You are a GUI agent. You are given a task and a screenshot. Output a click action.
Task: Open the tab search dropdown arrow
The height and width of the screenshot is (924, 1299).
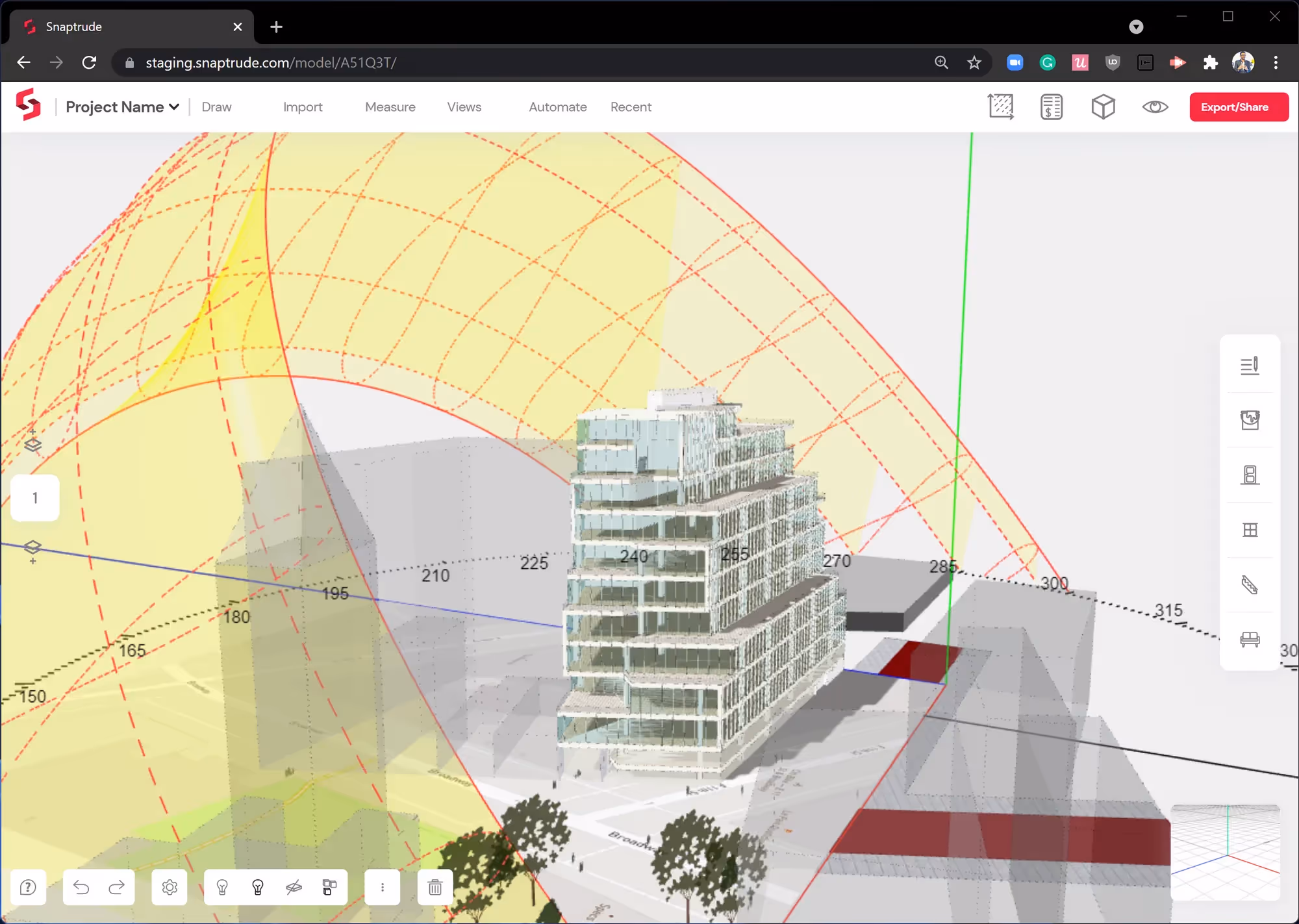click(1136, 27)
